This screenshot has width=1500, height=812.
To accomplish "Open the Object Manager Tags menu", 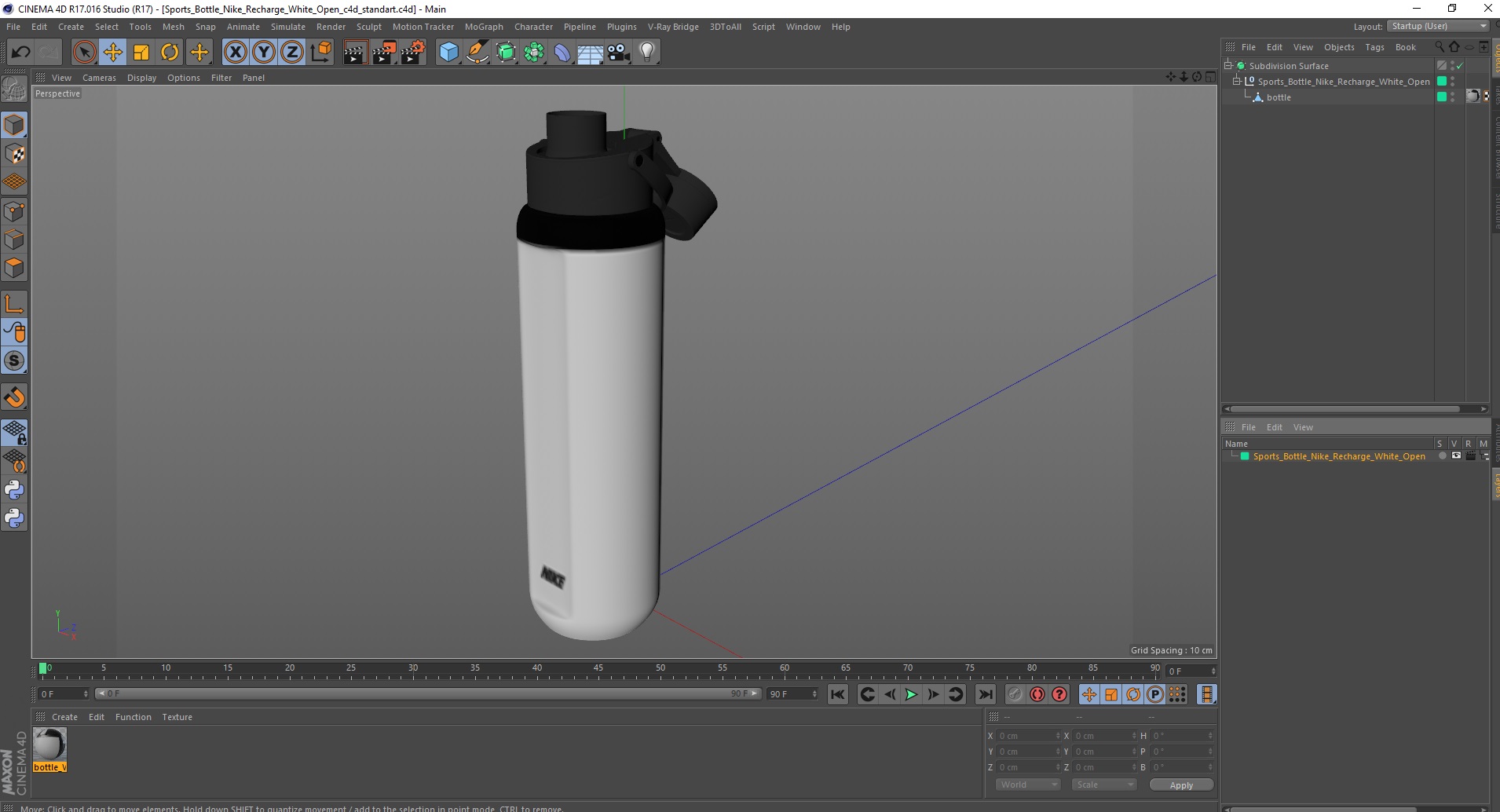I will click(1374, 47).
